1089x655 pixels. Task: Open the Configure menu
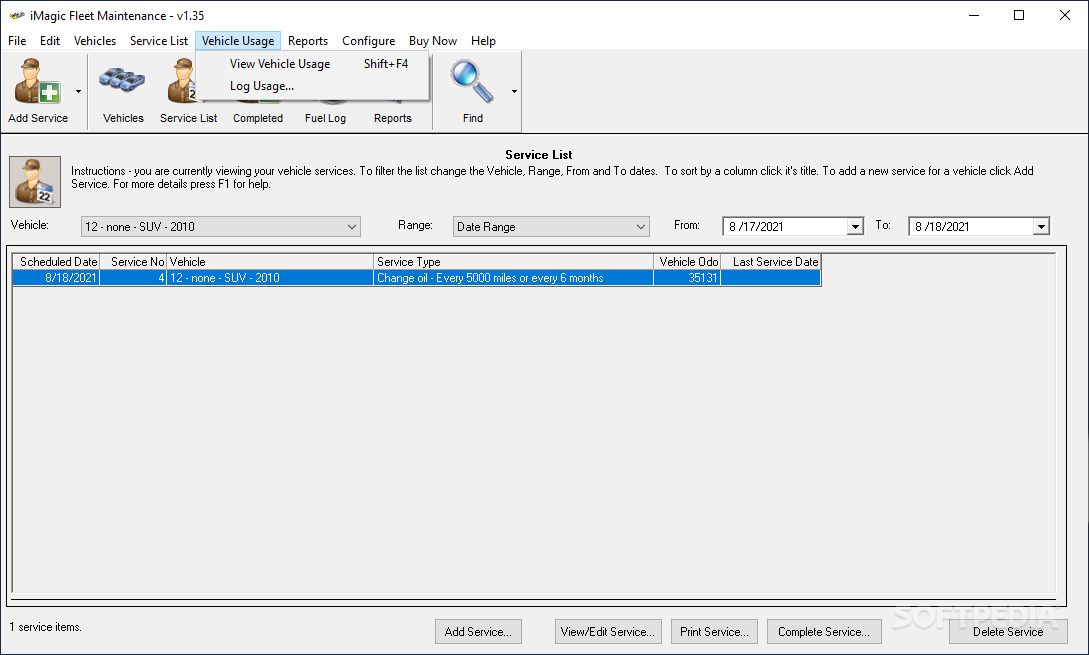coord(369,41)
